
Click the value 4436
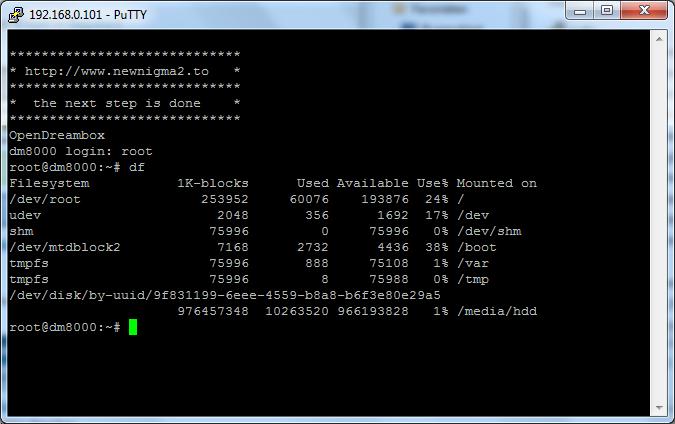(393, 247)
